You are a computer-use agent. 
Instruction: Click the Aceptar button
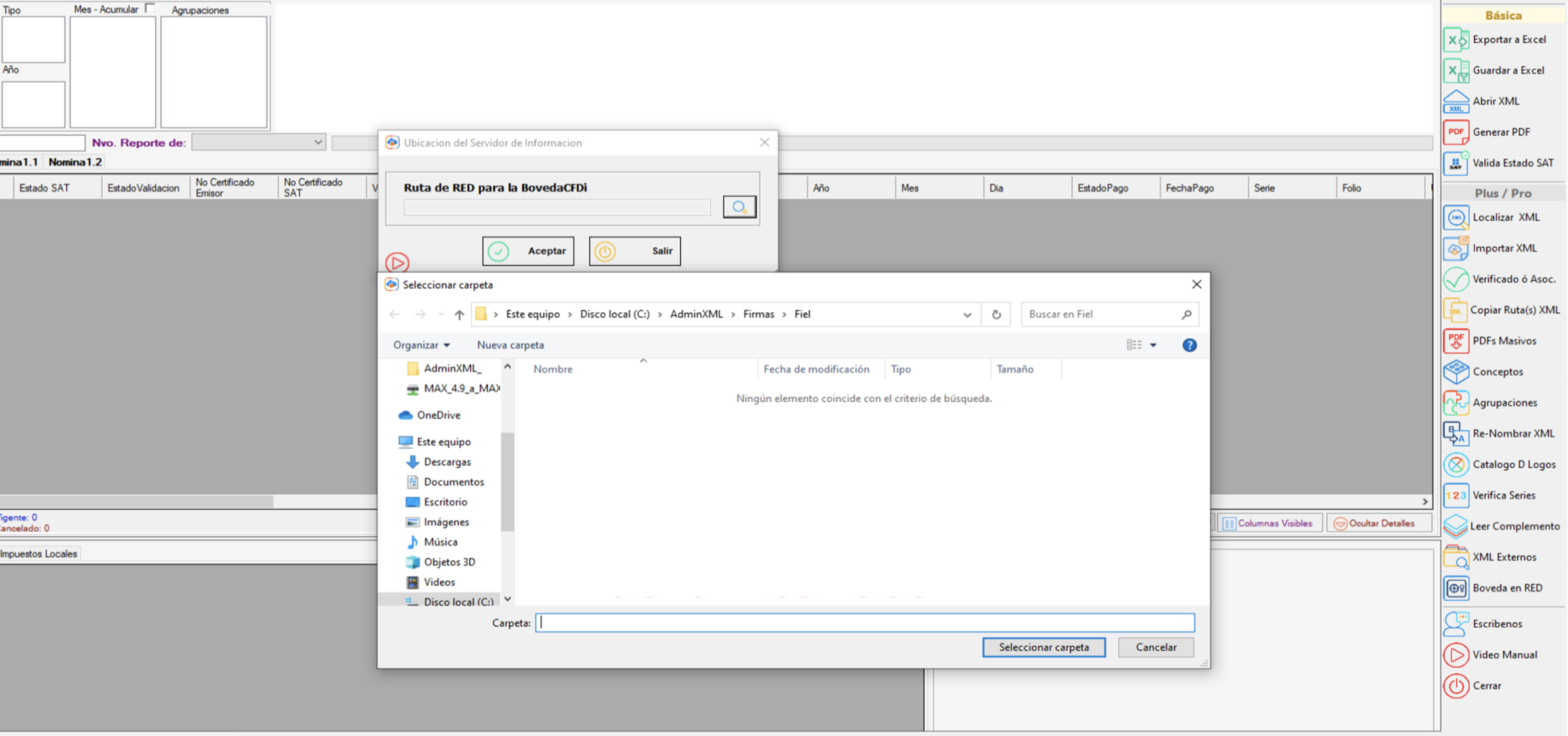(x=528, y=251)
